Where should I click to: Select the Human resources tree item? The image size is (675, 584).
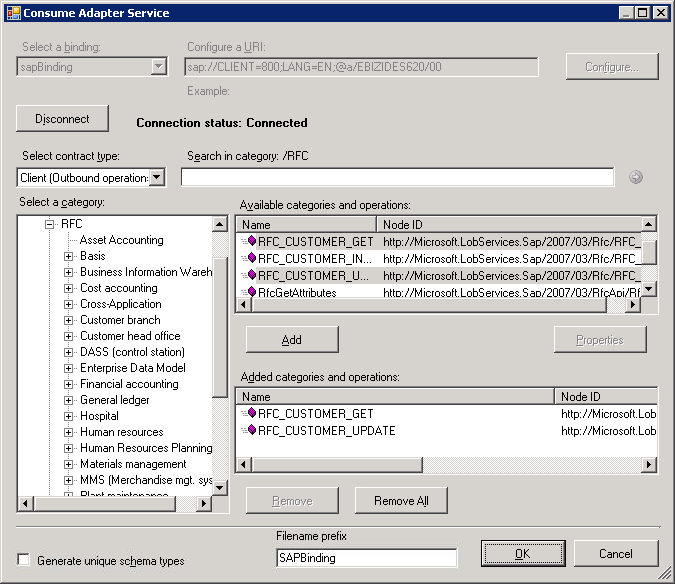coord(121,432)
